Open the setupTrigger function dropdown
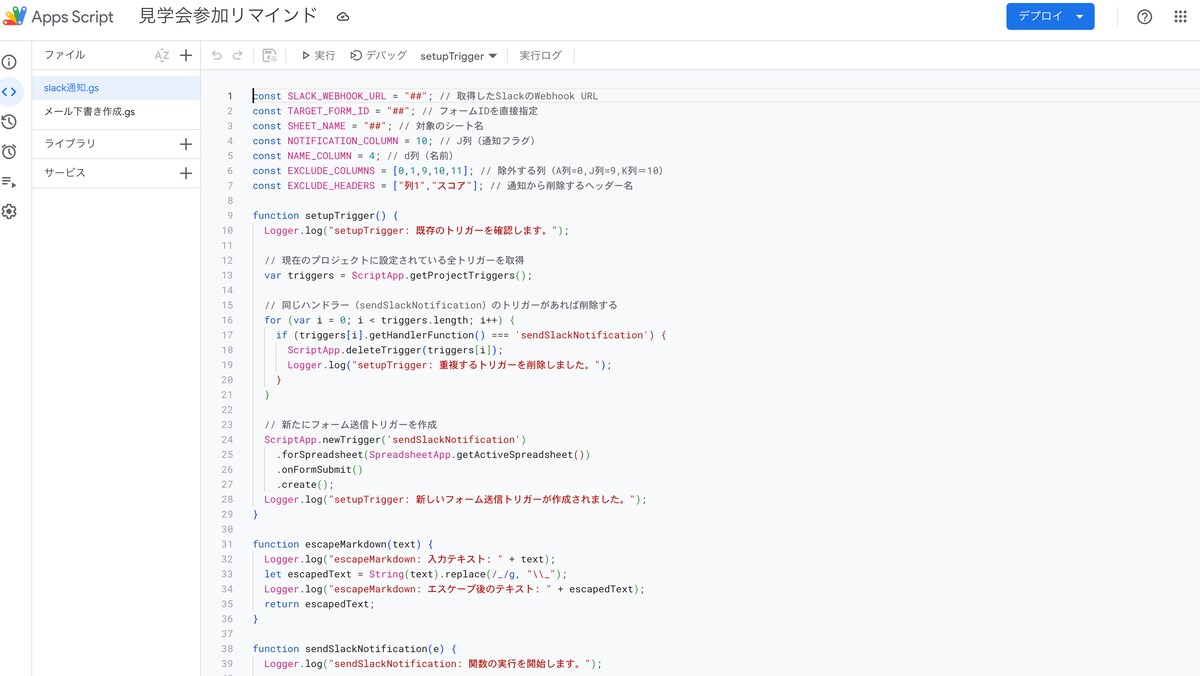Viewport: 1200px width, 676px height. coord(459,56)
